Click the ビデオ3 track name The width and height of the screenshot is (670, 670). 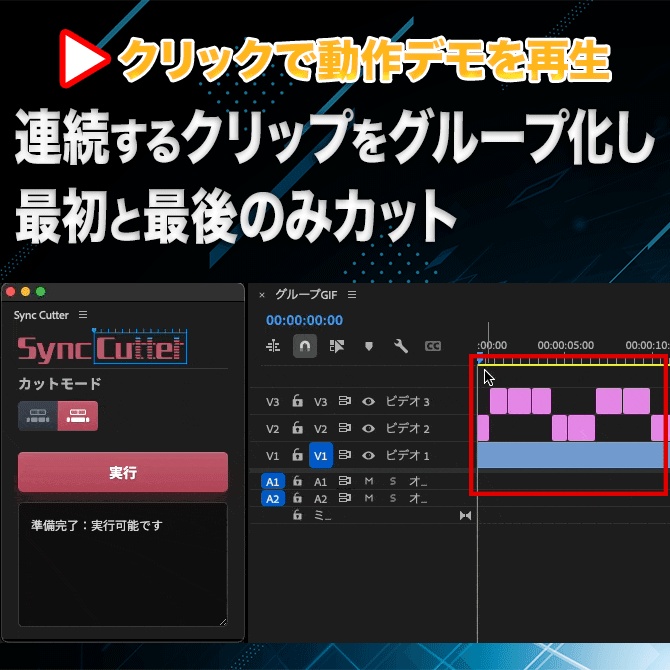pyautogui.click(x=407, y=402)
